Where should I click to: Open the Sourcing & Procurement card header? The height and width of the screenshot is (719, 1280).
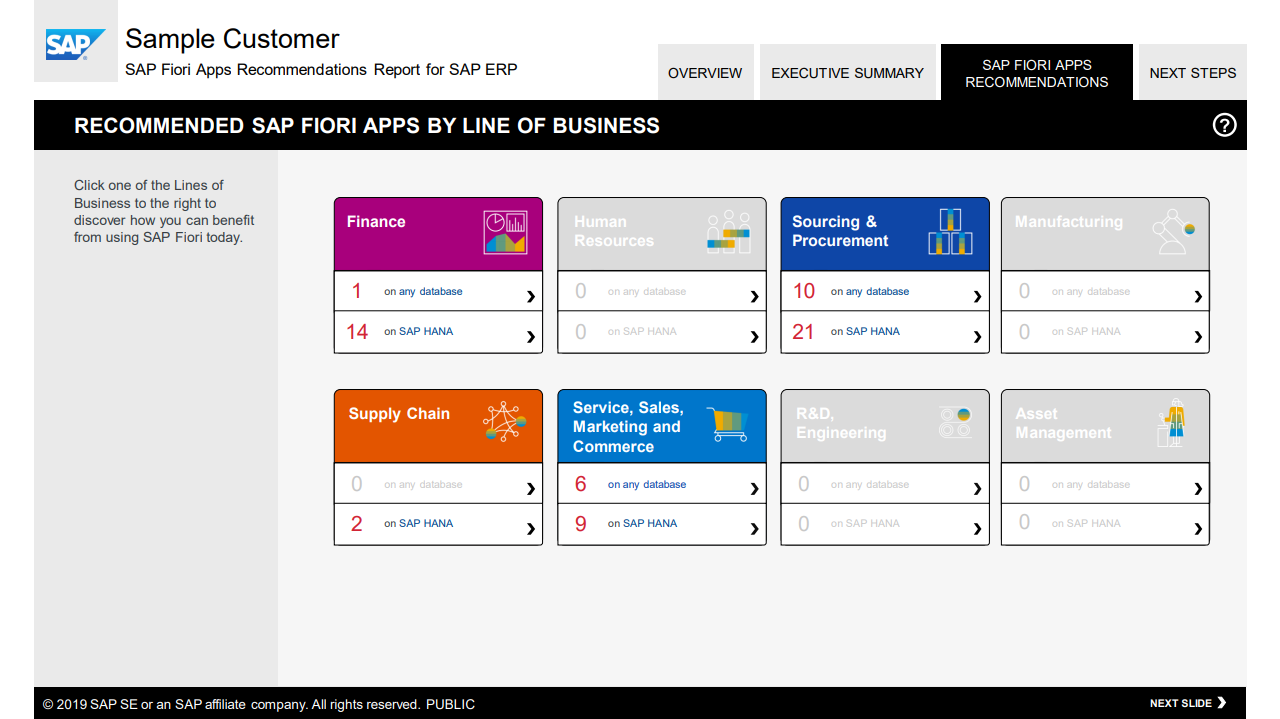pos(885,234)
